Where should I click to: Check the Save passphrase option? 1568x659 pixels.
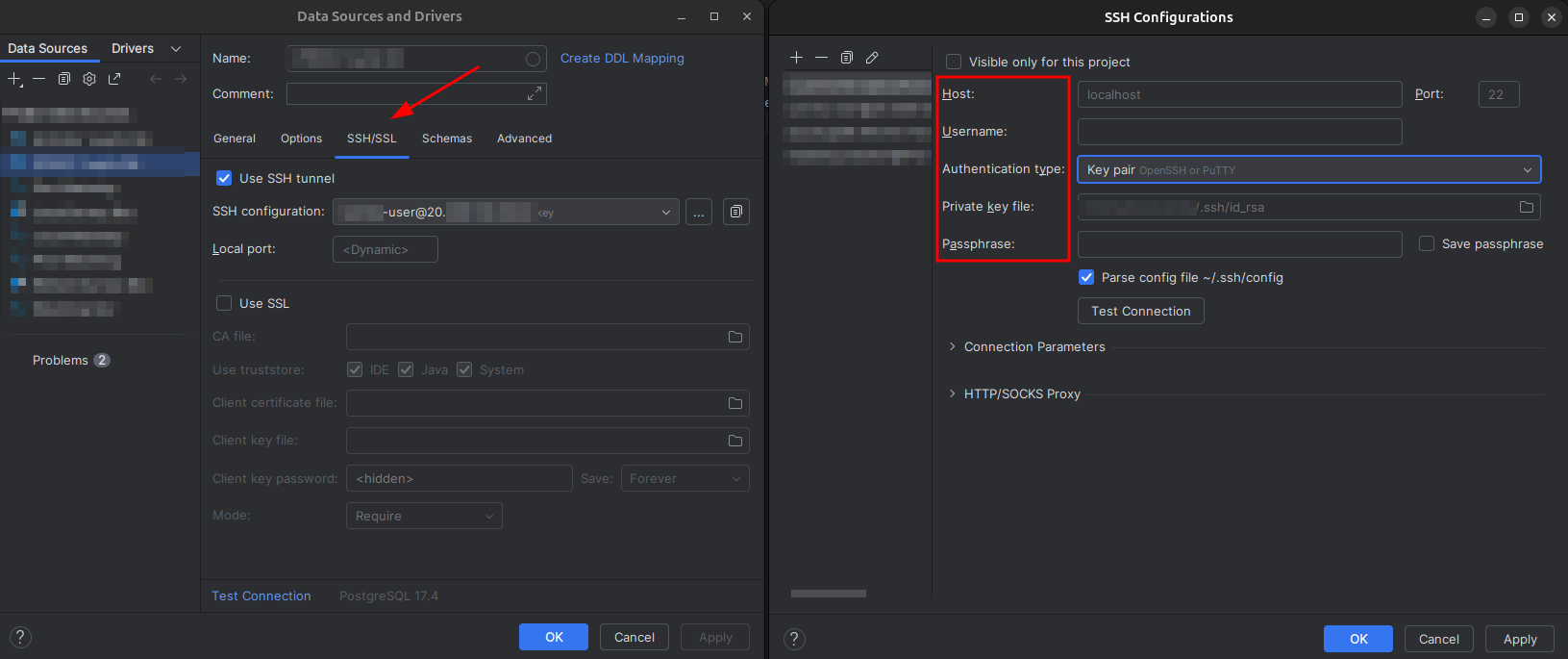(1427, 244)
